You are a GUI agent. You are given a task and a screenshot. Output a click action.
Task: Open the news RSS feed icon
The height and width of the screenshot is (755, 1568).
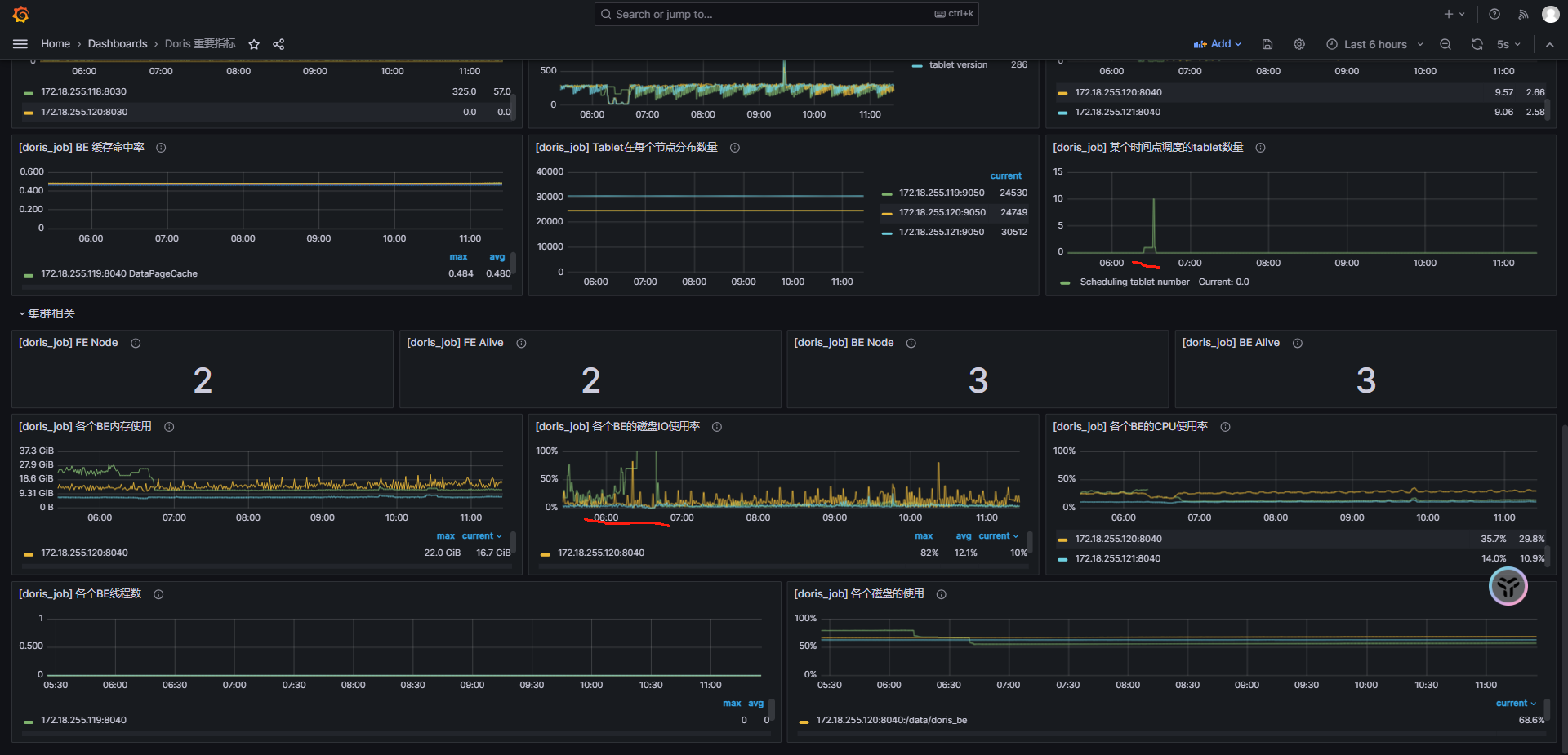[1523, 14]
